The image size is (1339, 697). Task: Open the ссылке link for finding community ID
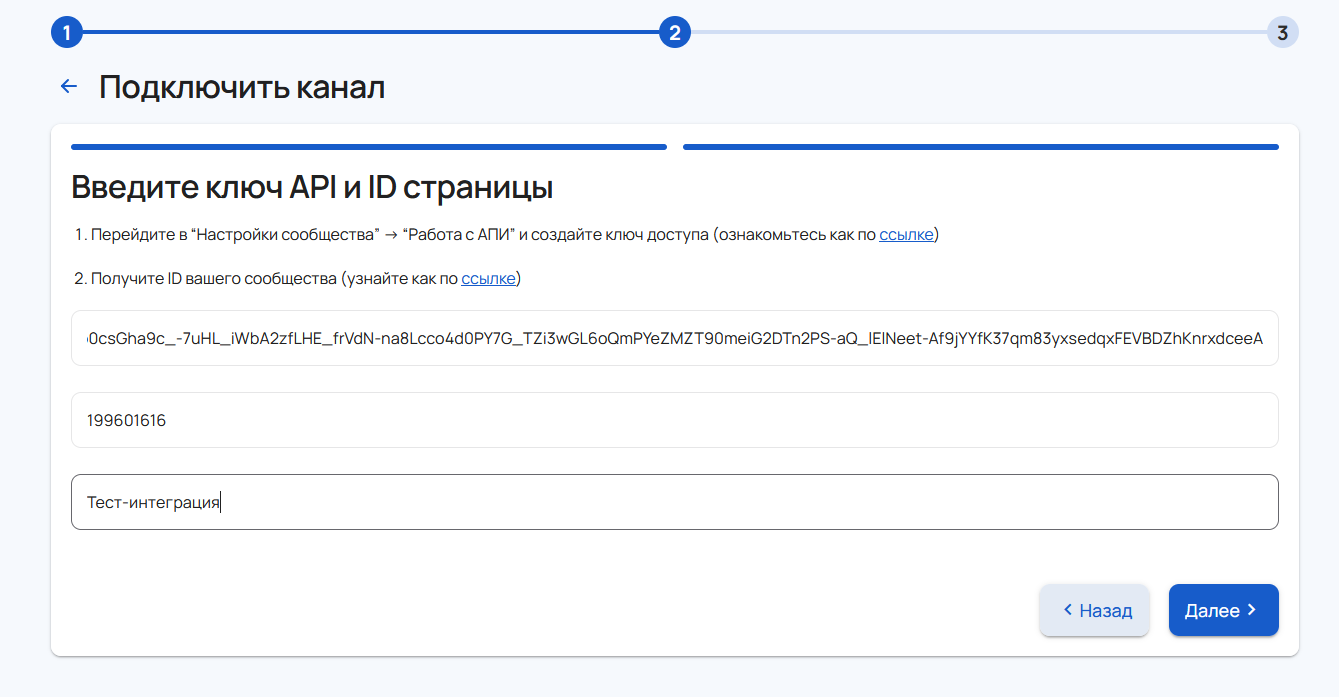[x=488, y=279]
